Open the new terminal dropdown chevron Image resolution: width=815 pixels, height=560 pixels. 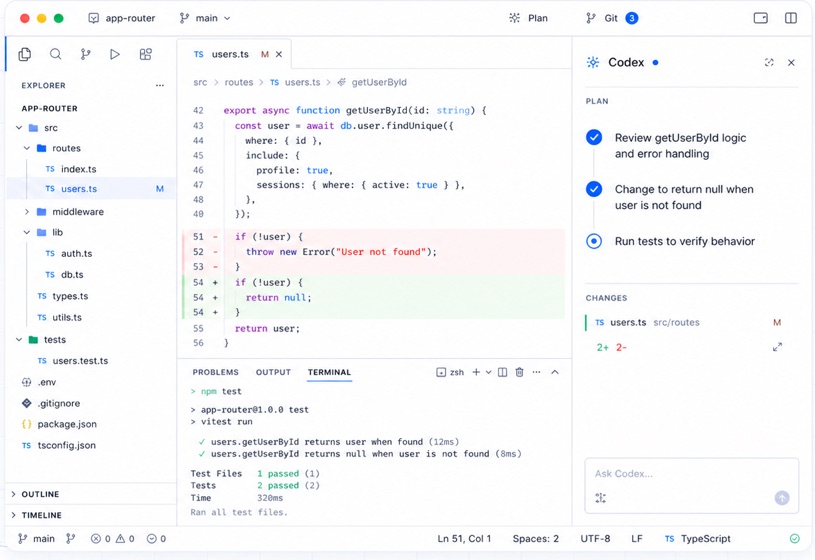coord(489,372)
